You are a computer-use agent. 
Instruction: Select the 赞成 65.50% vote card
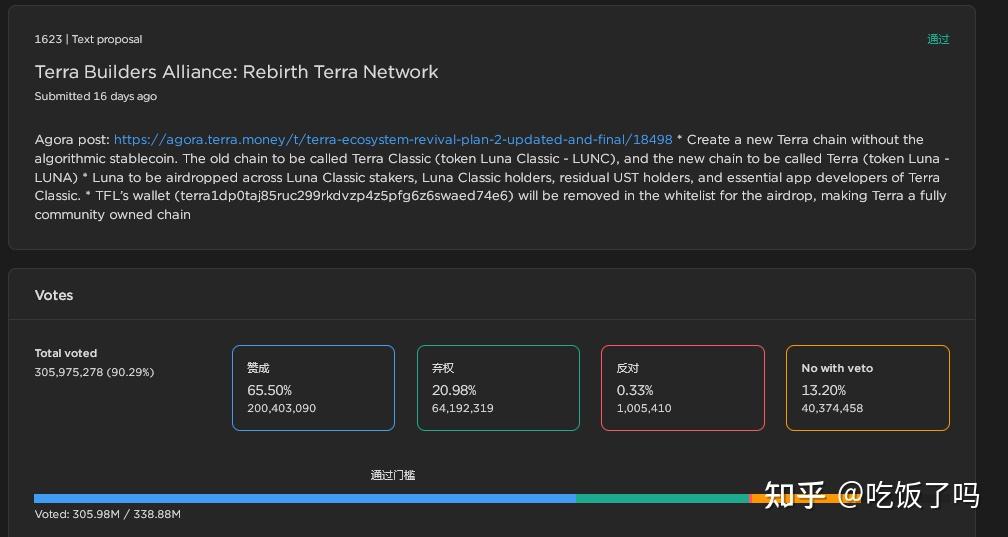coord(313,388)
